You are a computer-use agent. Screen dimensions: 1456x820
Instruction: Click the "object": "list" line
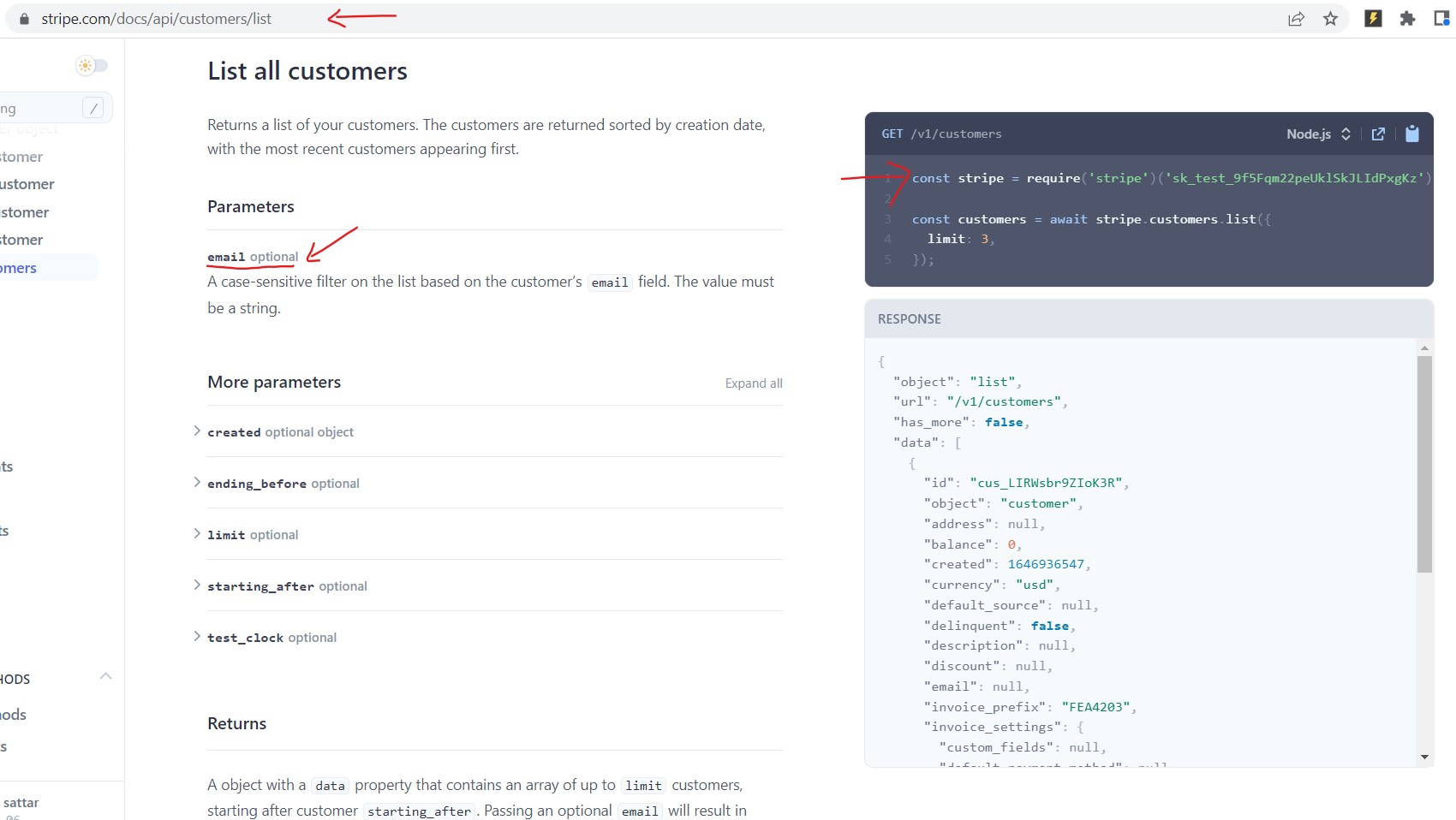pyautogui.click(x=958, y=382)
